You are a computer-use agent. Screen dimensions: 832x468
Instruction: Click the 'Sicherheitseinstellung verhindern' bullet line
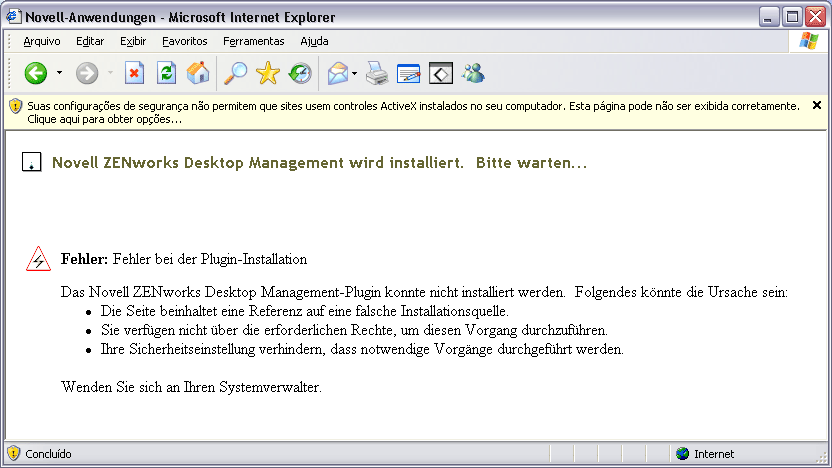tap(362, 349)
